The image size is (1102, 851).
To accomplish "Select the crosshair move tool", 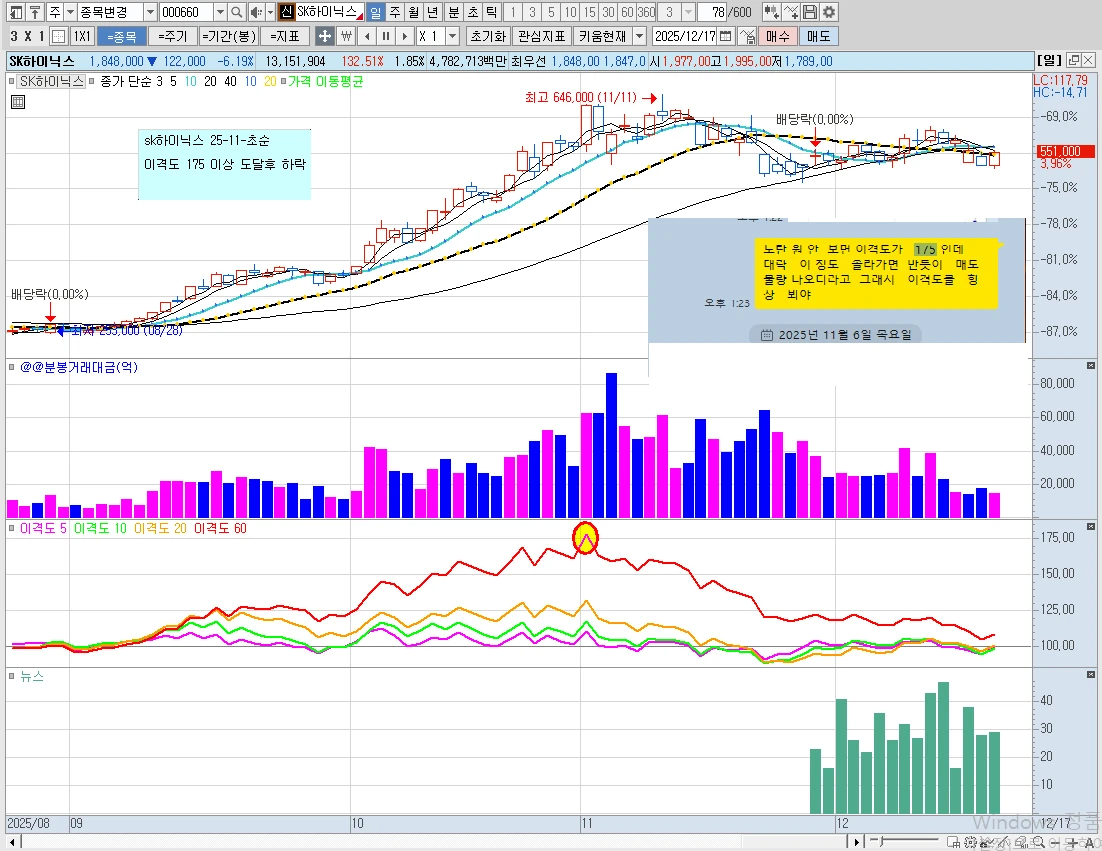I will [x=325, y=36].
